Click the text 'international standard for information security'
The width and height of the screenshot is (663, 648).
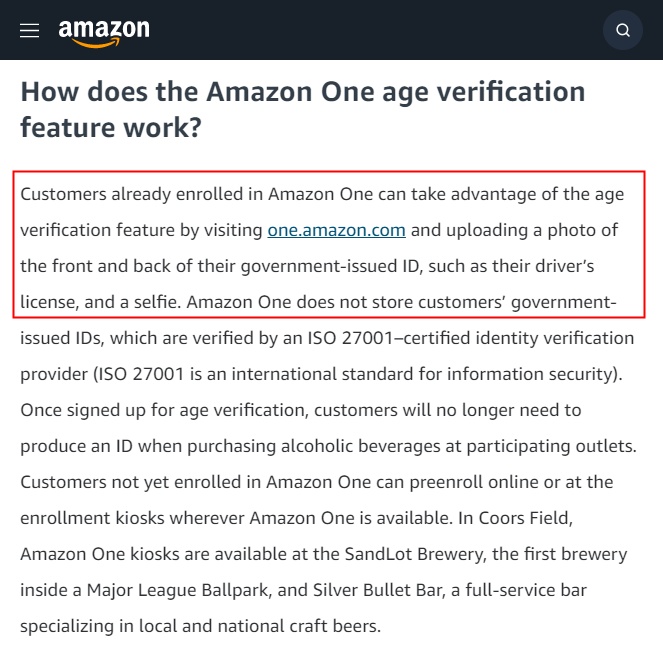(x=423, y=374)
